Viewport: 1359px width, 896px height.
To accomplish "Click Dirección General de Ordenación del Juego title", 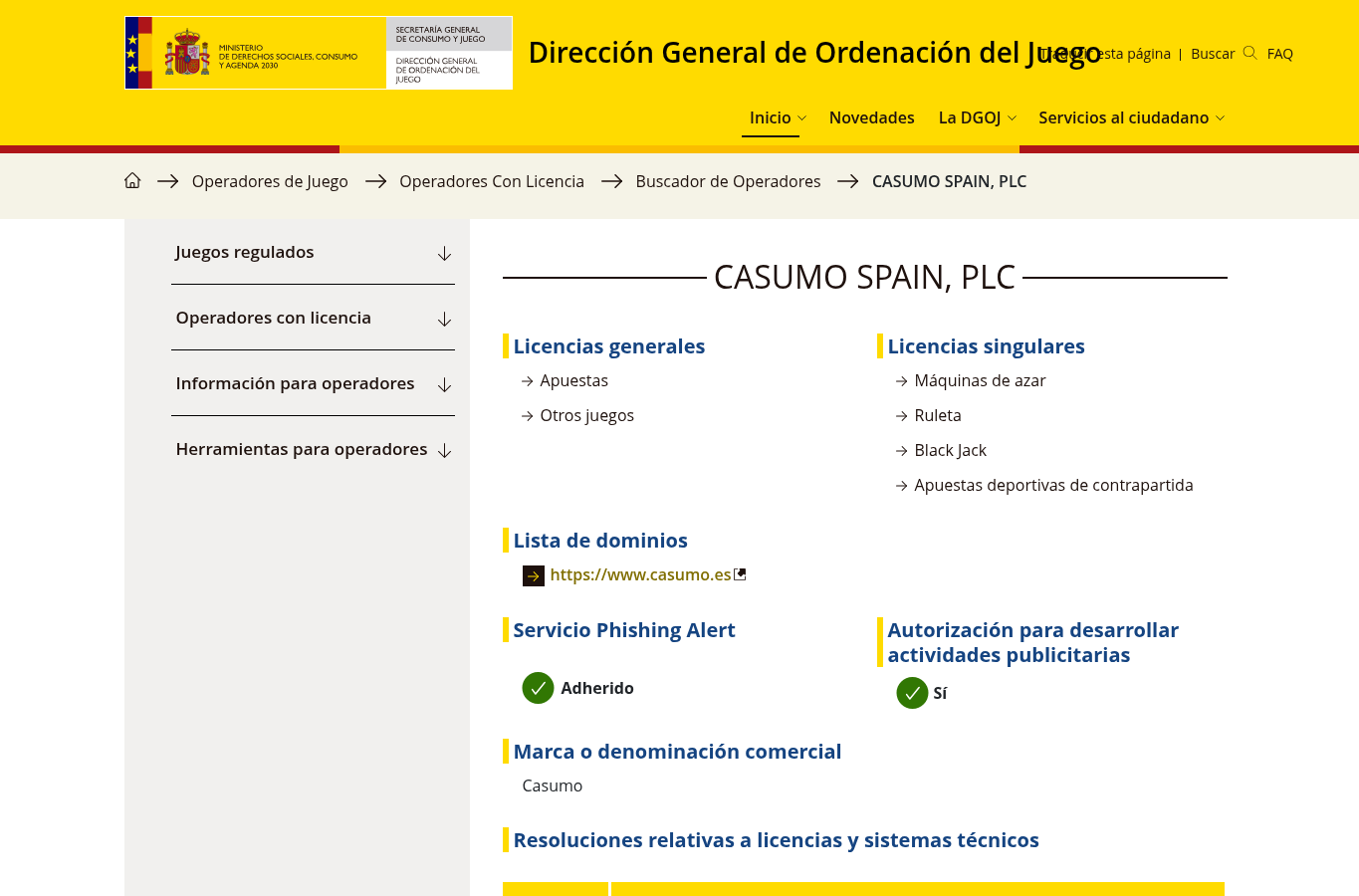I will point(814,53).
